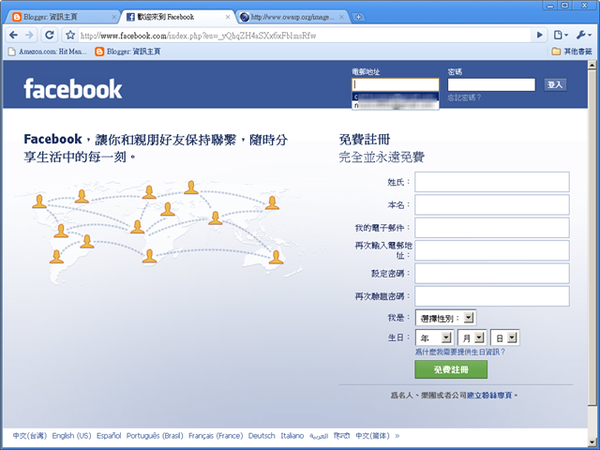Switch language to Hindi

(x=342, y=436)
